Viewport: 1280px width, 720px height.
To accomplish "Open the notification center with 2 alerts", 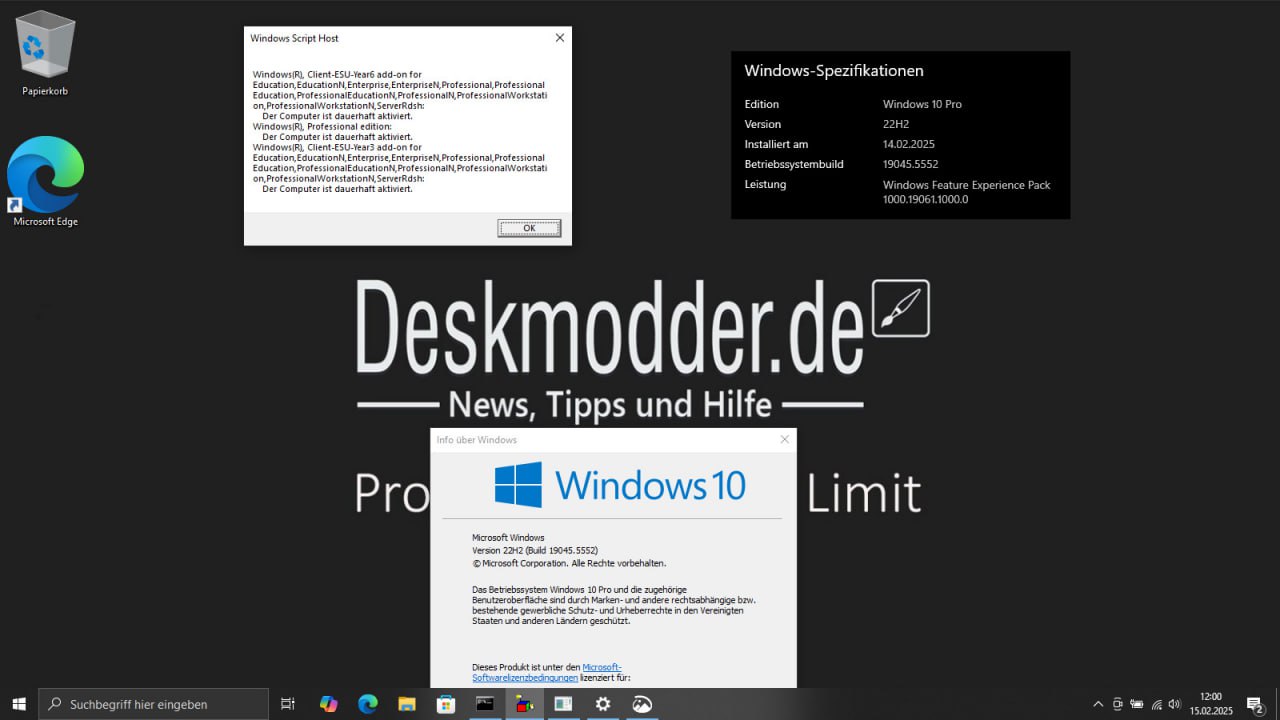I will [x=1255, y=704].
